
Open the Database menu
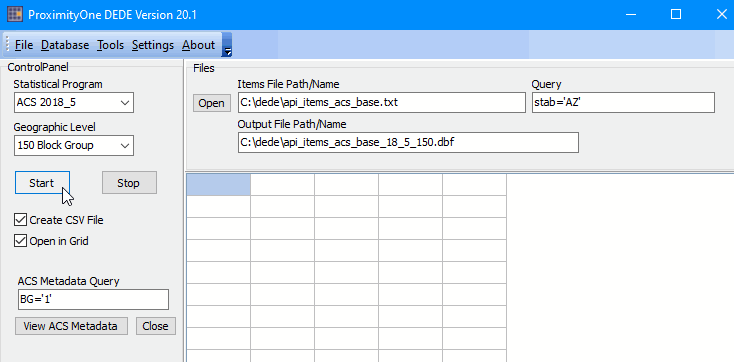(x=65, y=45)
